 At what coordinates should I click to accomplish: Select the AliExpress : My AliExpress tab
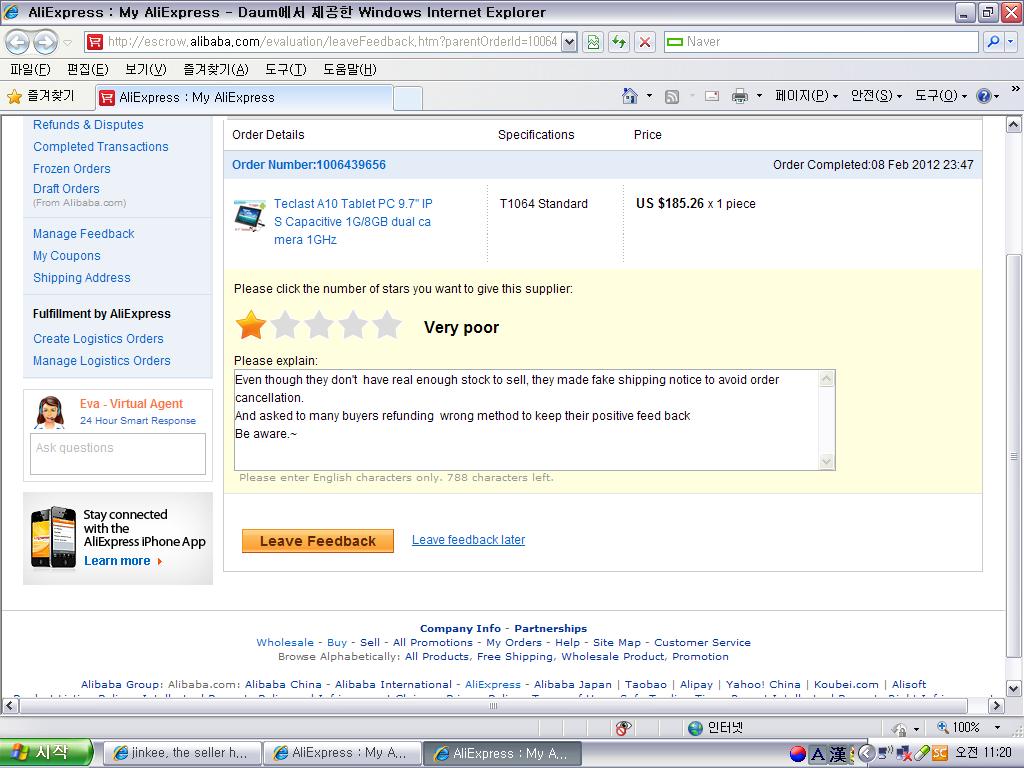point(244,98)
